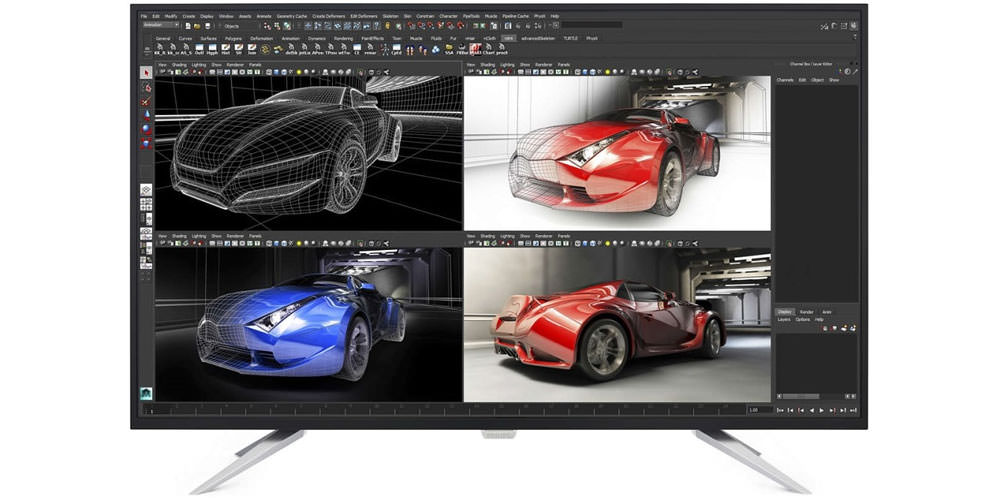The height and width of the screenshot is (500, 1000).
Task: Select the Scale tool in toolbox
Action: 146,143
